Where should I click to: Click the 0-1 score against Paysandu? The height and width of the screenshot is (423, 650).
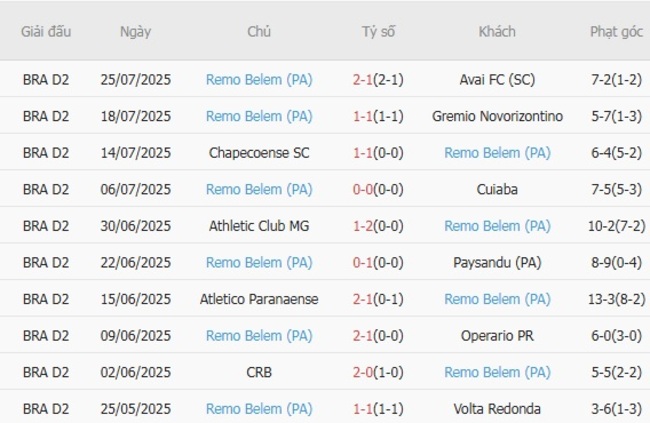(363, 263)
